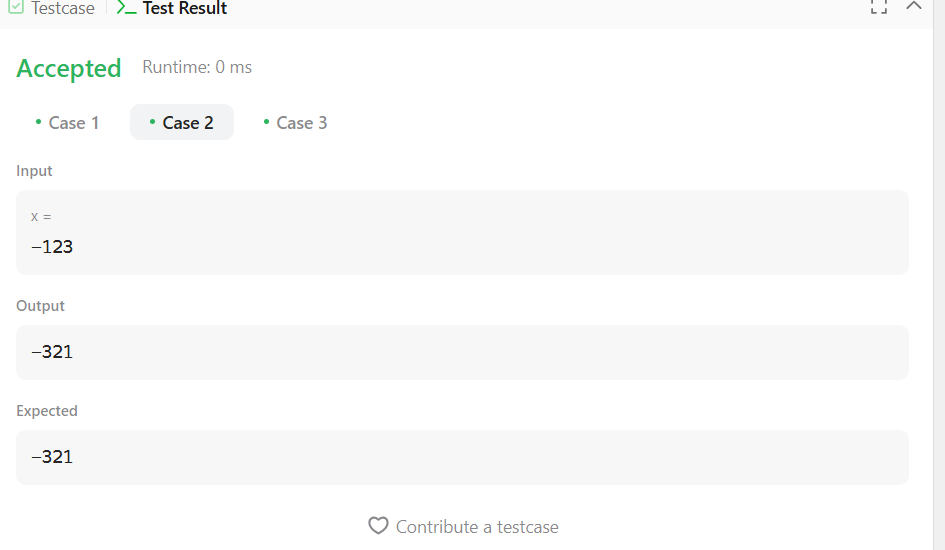Select the Case 2 test case
945x550 pixels.
pyautogui.click(x=187, y=123)
